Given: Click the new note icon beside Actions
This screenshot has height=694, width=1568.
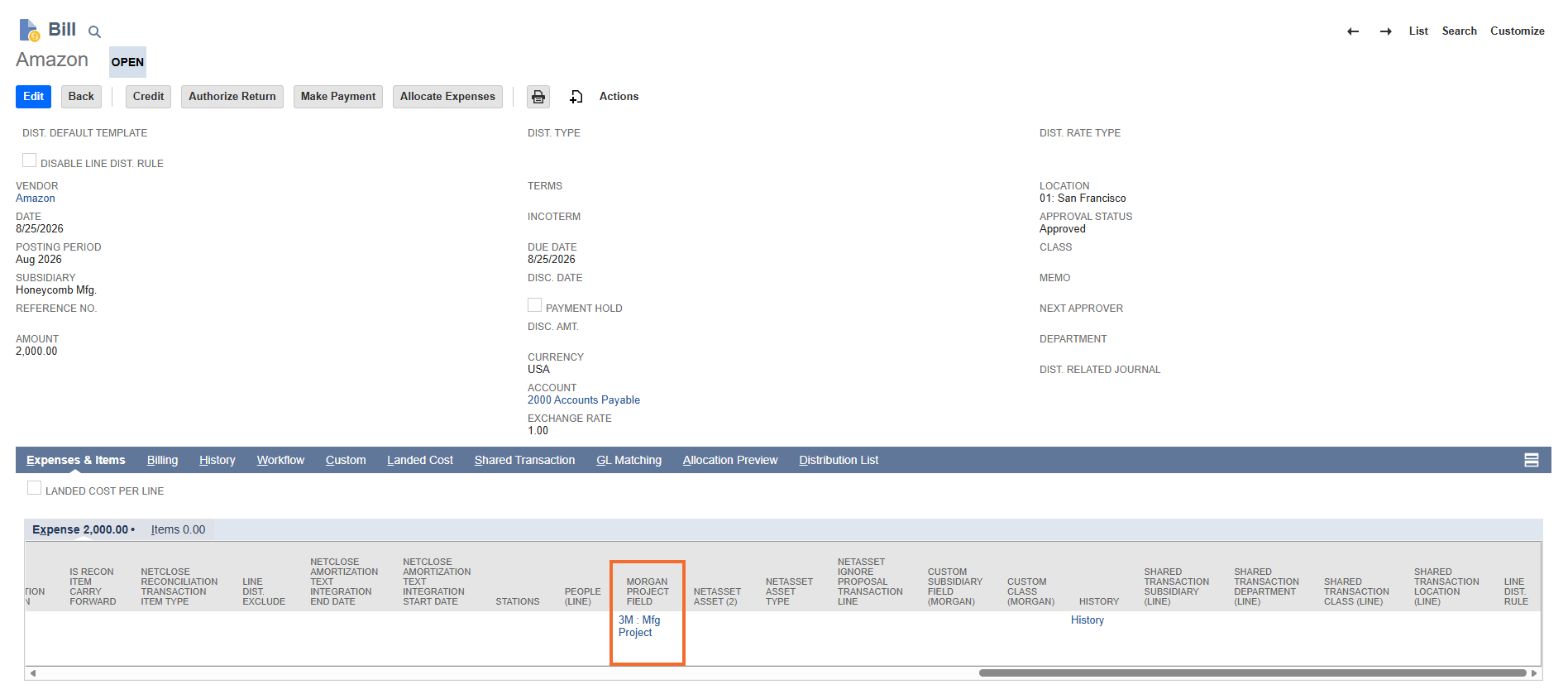Looking at the screenshot, I should 576,97.
